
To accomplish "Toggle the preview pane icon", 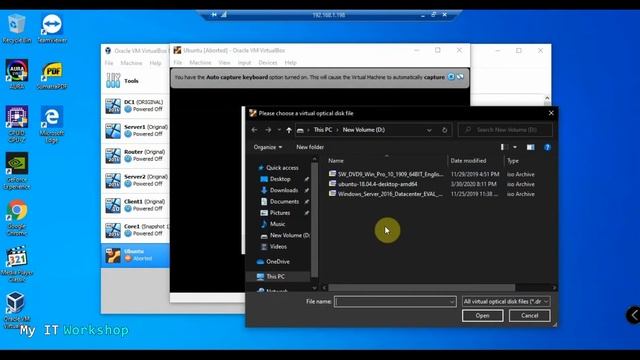I will (530, 147).
